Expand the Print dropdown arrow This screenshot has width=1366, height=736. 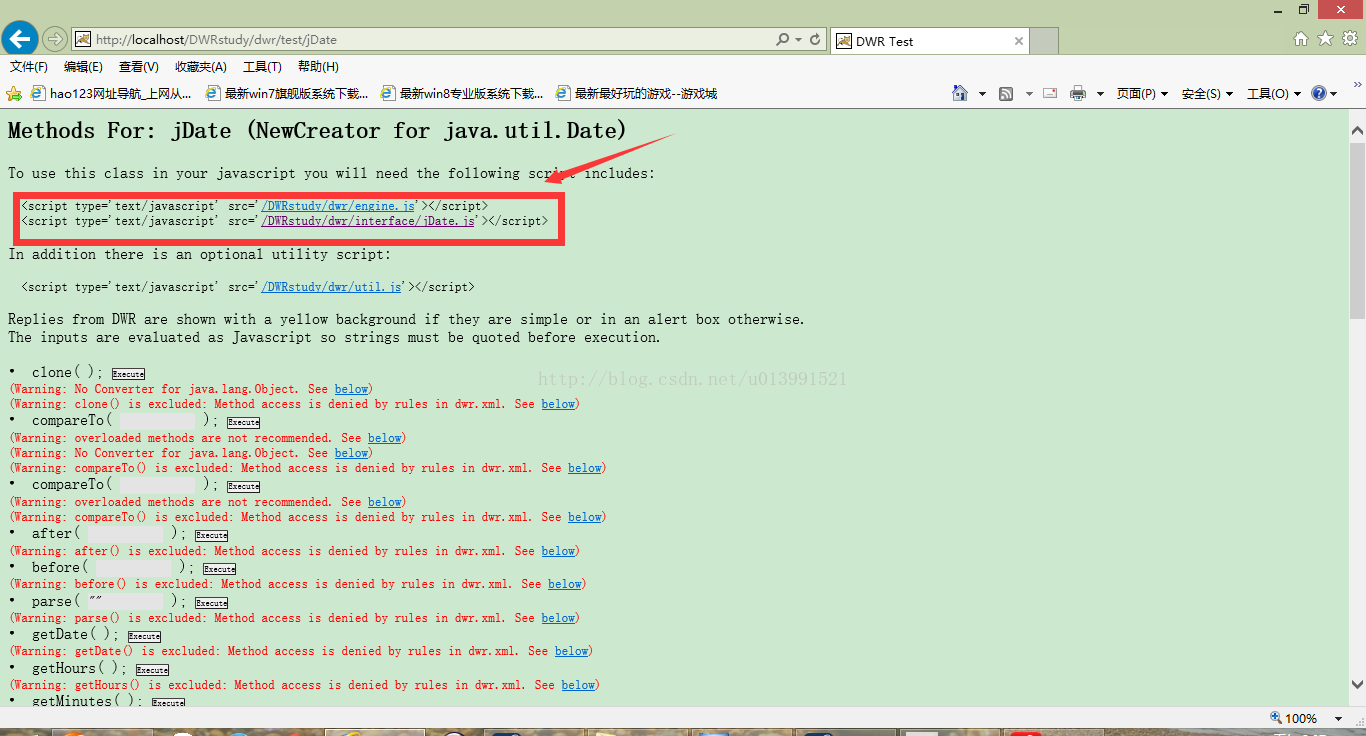tap(1100, 94)
